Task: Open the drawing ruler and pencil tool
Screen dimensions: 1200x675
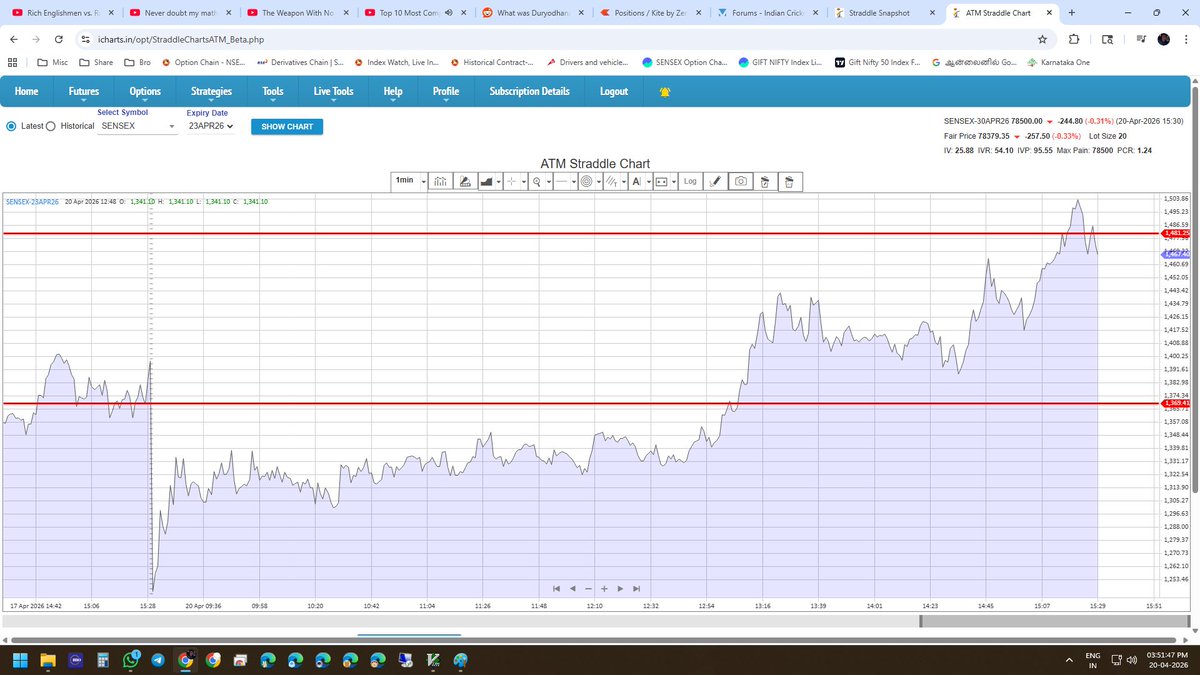Action: pos(465,181)
